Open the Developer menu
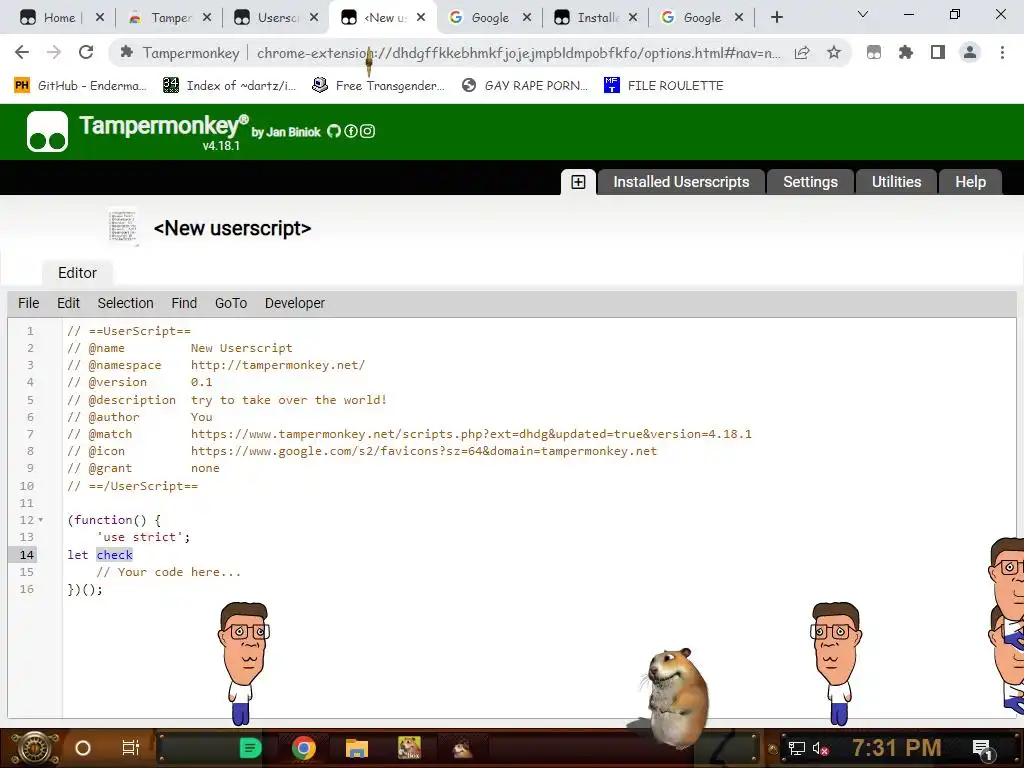This screenshot has width=1024, height=768. tap(295, 303)
